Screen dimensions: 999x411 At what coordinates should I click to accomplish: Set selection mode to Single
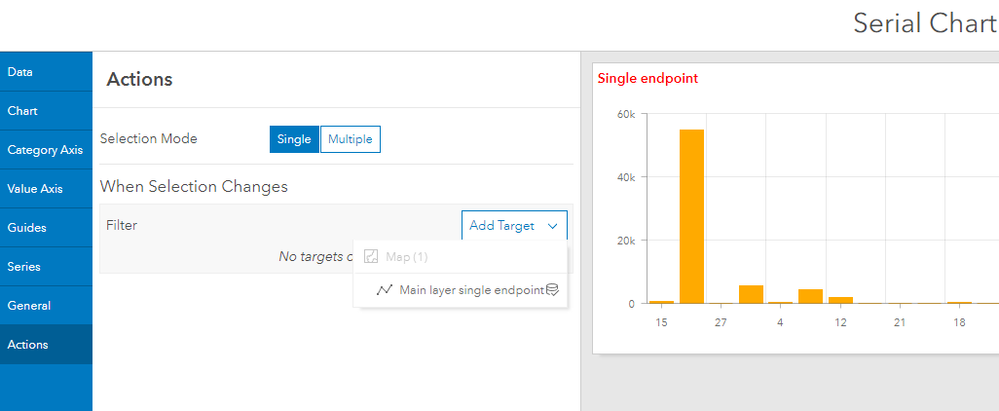pyautogui.click(x=294, y=139)
